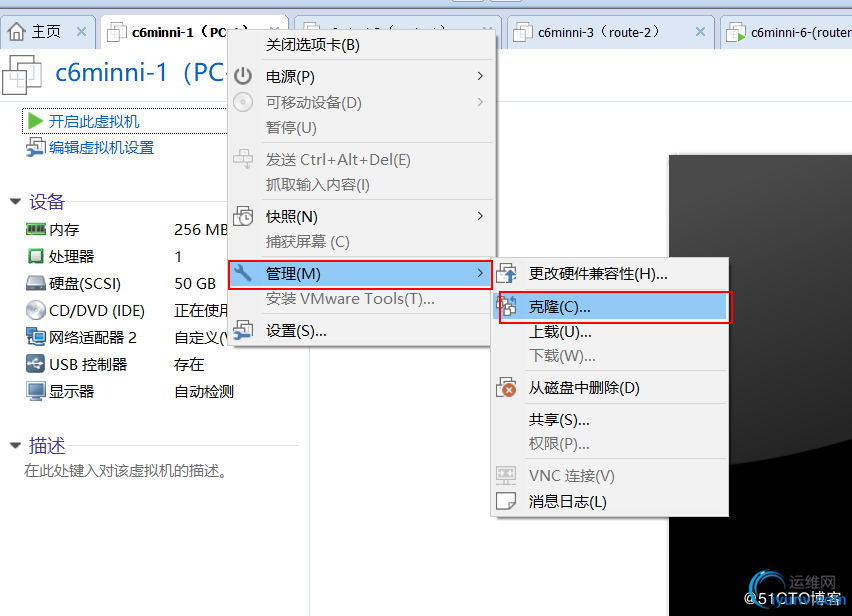Close the c6minni-3 (route-2) tab

tap(701, 32)
